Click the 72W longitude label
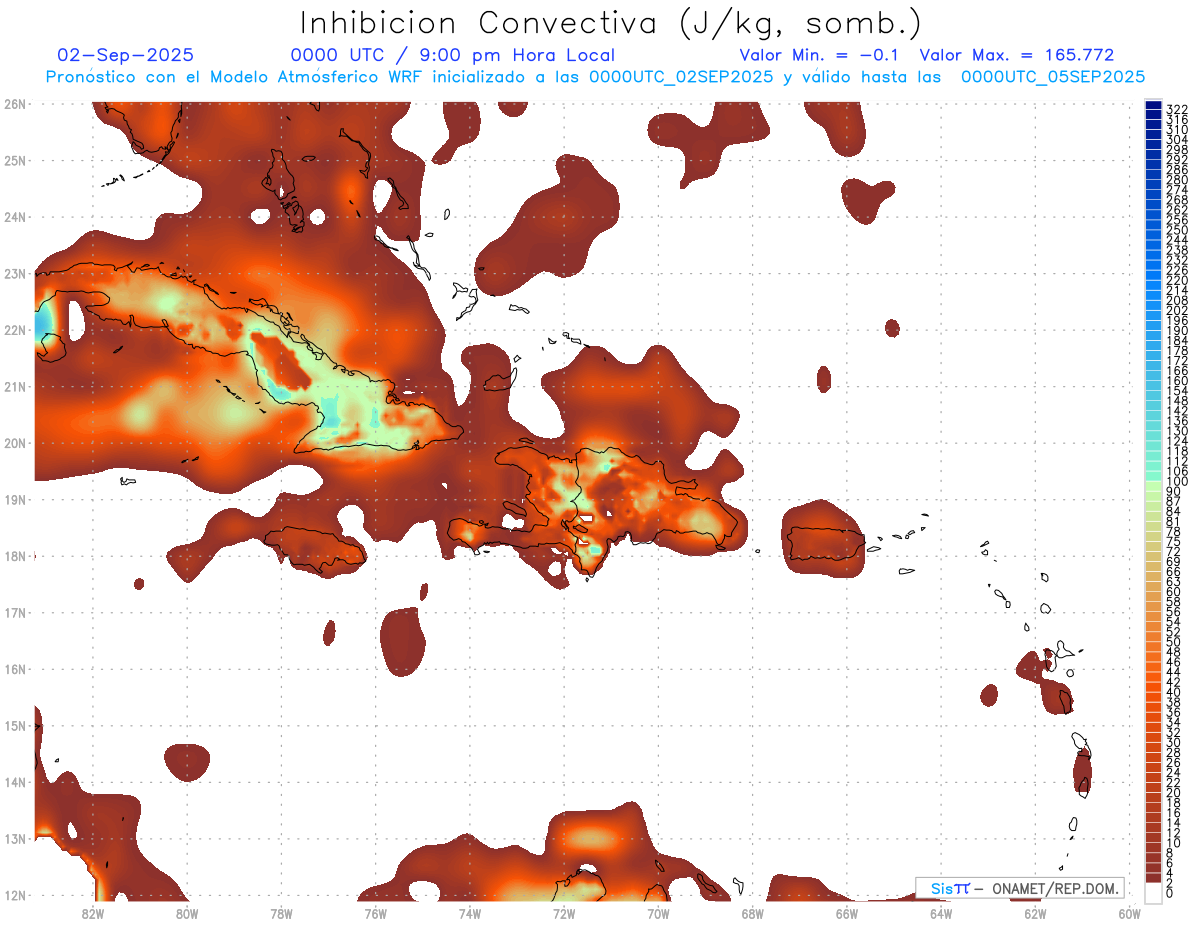 coord(564,913)
